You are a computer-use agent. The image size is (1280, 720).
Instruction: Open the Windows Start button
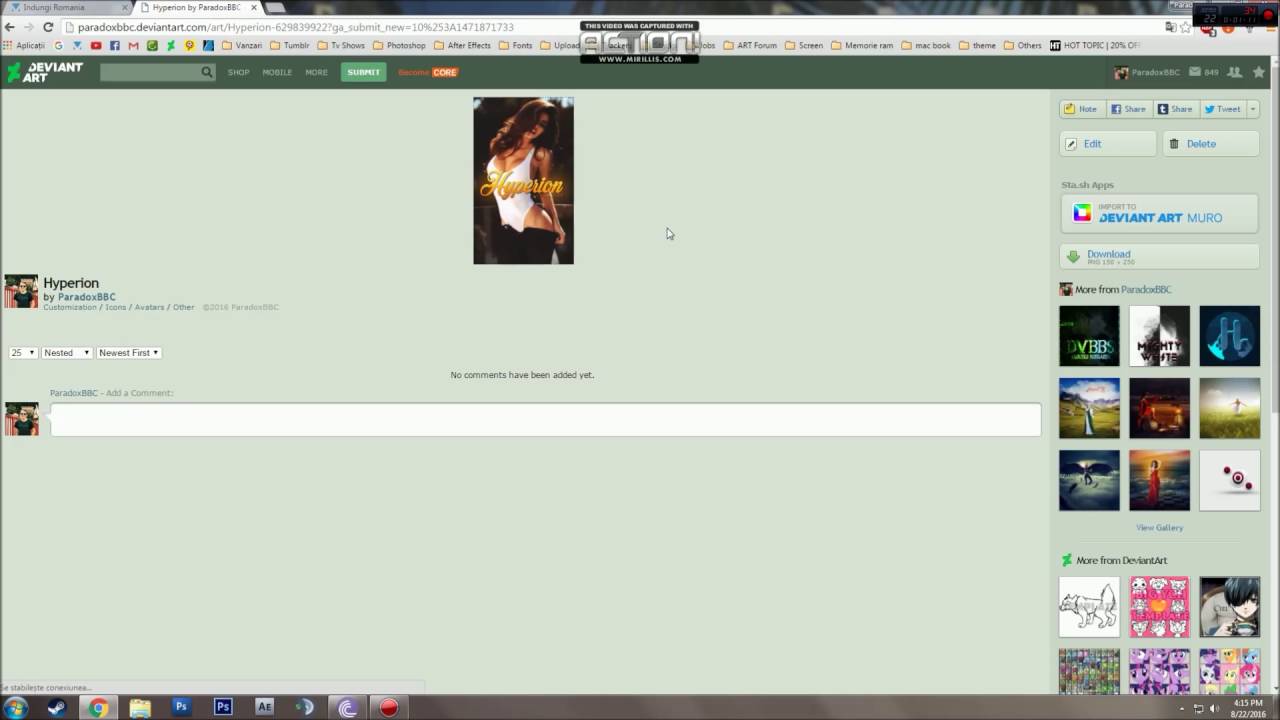pos(15,707)
